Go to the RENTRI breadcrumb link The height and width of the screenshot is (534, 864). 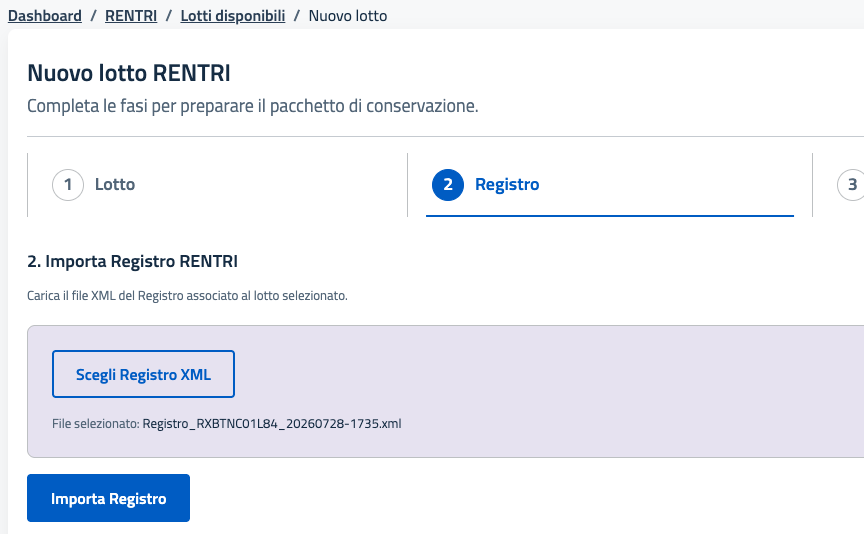[131, 15]
